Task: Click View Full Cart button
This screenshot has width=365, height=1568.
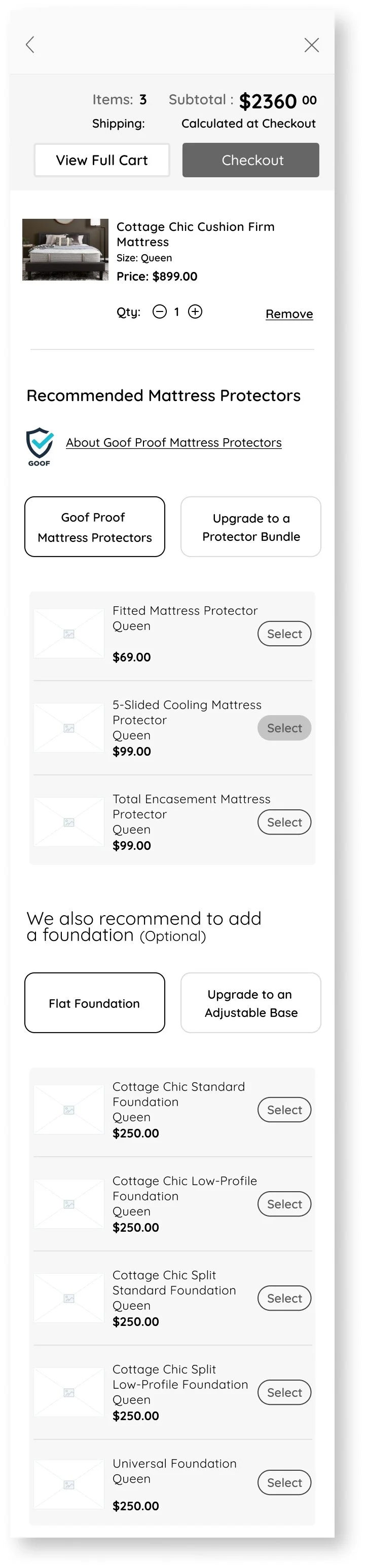Action: 102,160
